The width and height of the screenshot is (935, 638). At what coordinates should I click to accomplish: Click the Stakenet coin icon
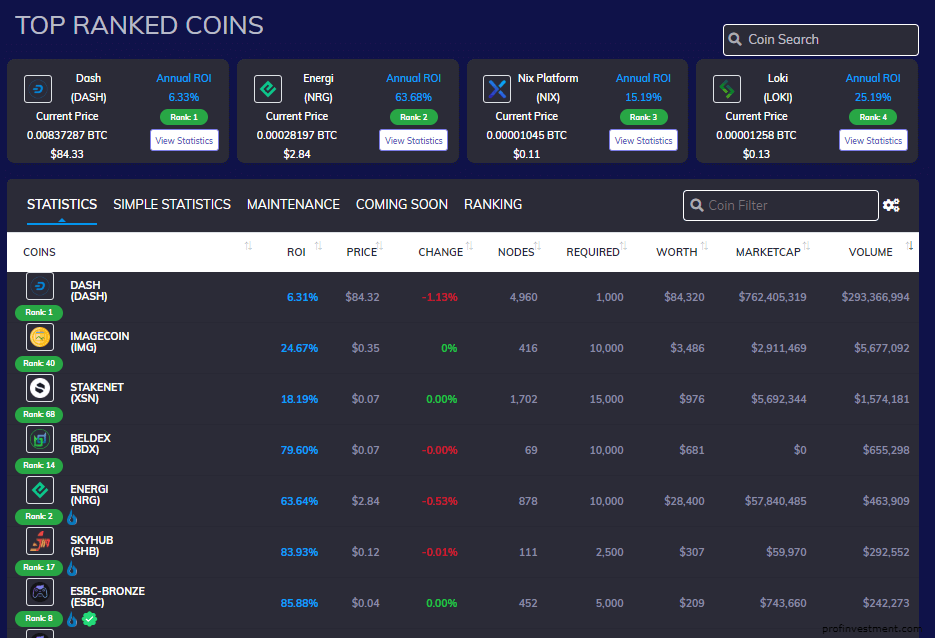click(x=40, y=388)
